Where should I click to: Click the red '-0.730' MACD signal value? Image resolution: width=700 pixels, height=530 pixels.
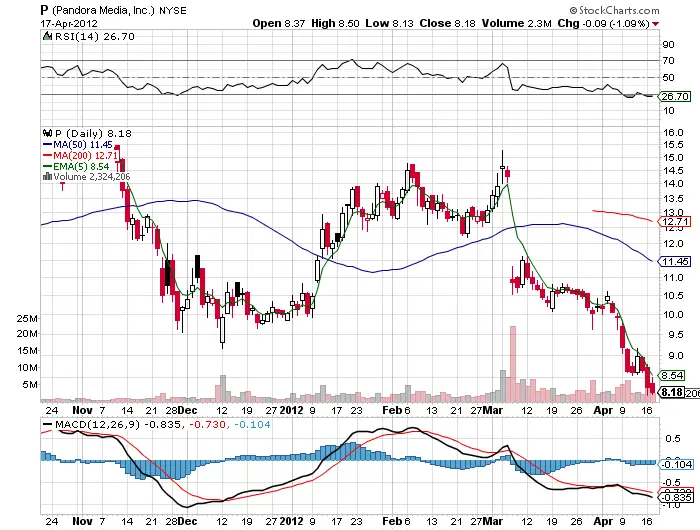click(x=208, y=425)
